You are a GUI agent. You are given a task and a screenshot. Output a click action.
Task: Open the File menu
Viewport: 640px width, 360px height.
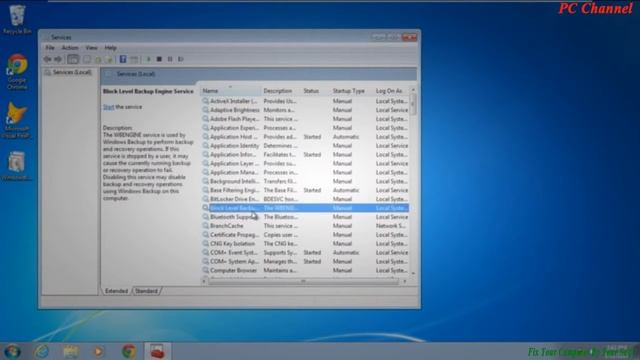pos(50,48)
